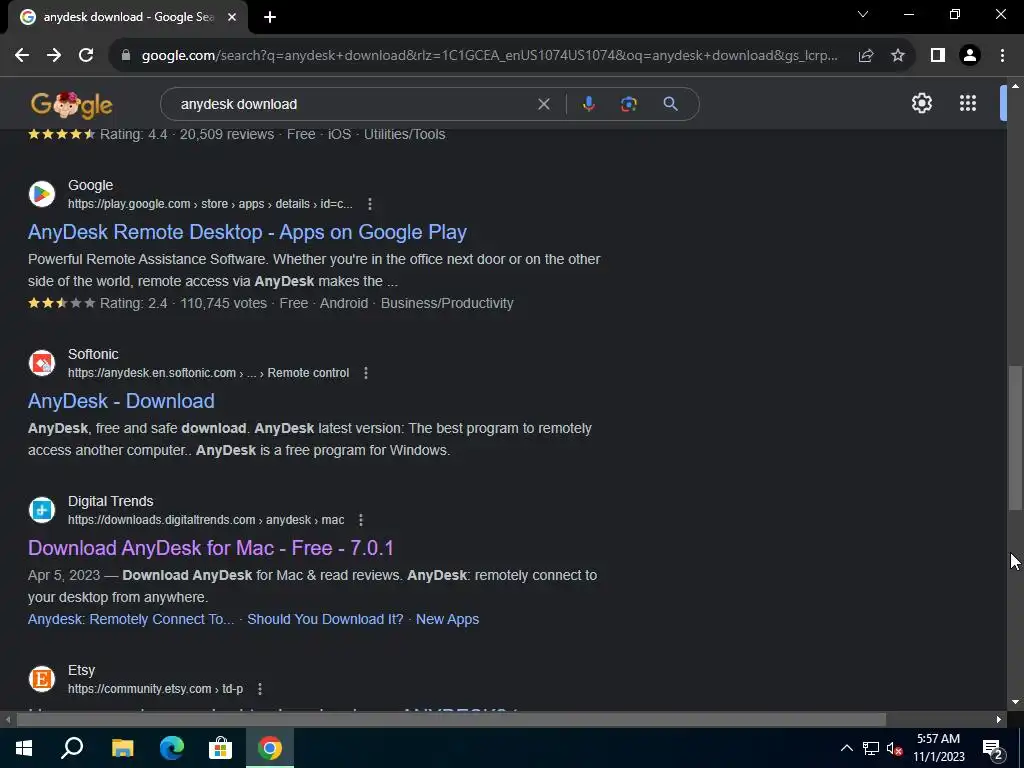Open the Google apps grid
Viewport: 1024px width, 768px height.
968,103
